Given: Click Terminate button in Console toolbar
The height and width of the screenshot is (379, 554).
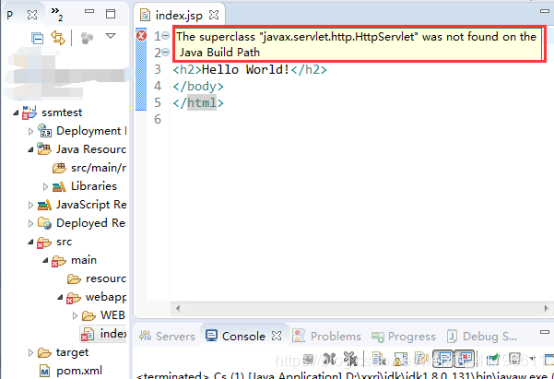Looking at the screenshot, I should pos(308,360).
